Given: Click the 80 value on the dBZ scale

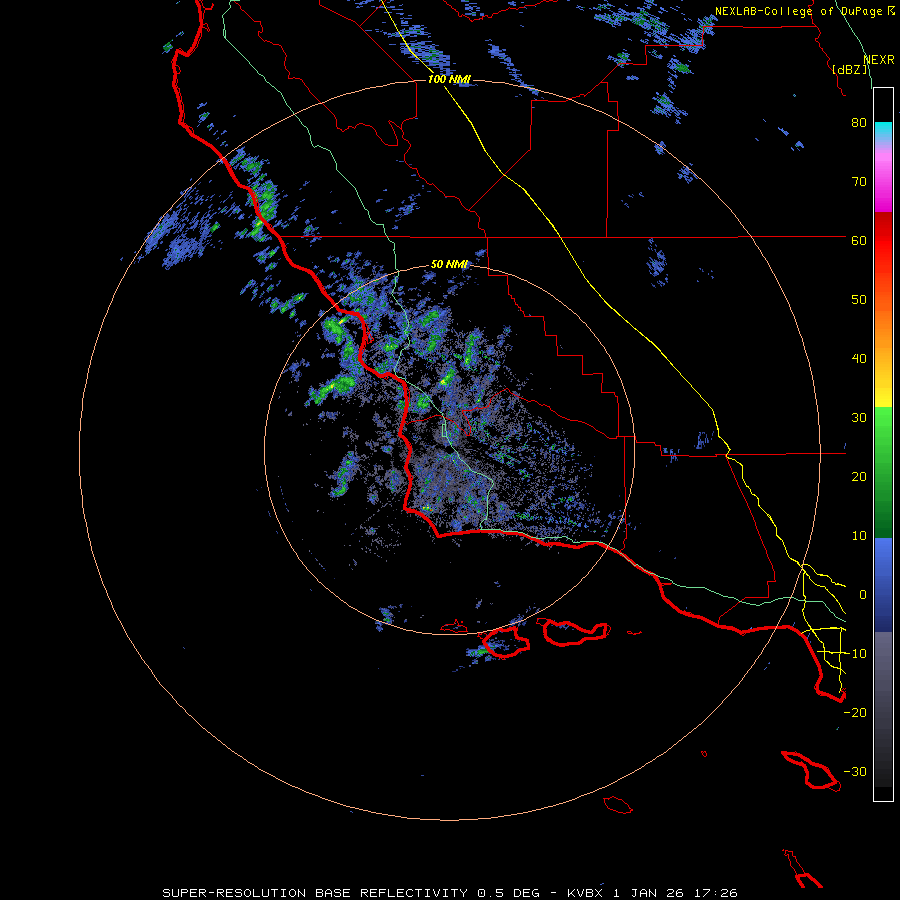Looking at the screenshot, I should [859, 123].
